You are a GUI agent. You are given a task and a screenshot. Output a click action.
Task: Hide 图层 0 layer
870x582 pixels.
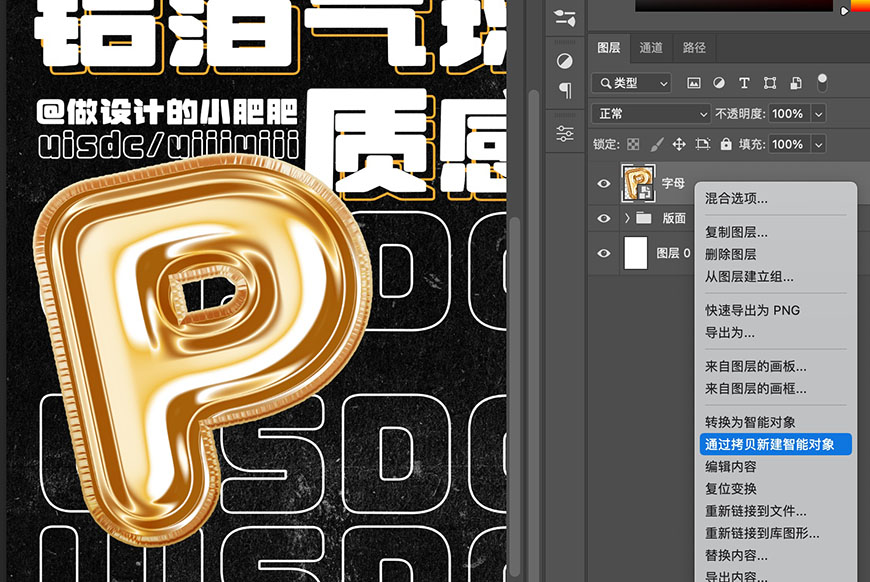604,253
